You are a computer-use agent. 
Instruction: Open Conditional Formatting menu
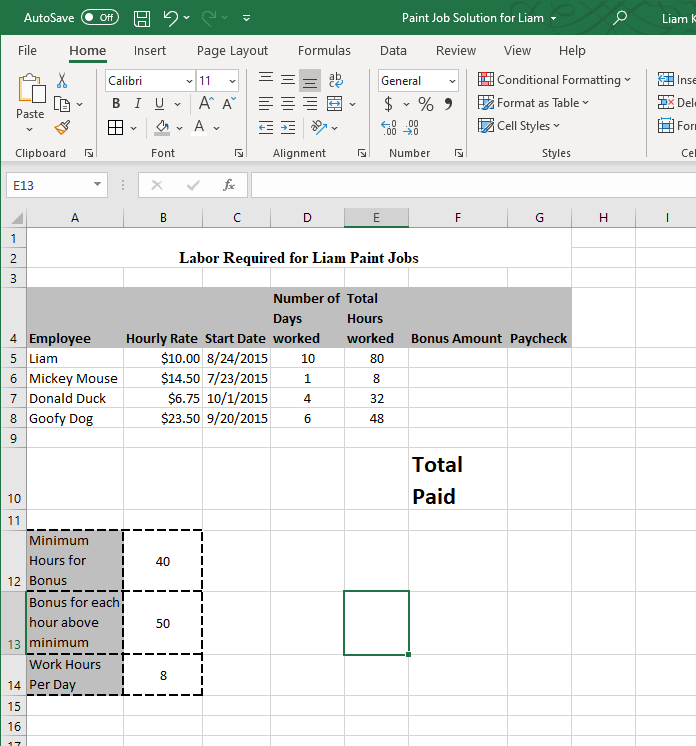554,79
